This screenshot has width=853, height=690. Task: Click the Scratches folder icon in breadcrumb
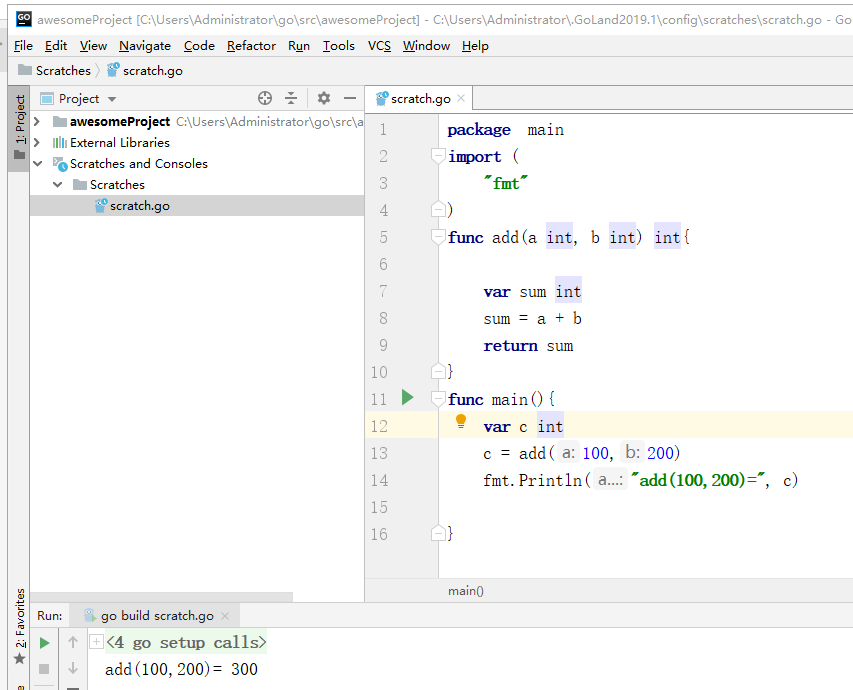pos(24,70)
